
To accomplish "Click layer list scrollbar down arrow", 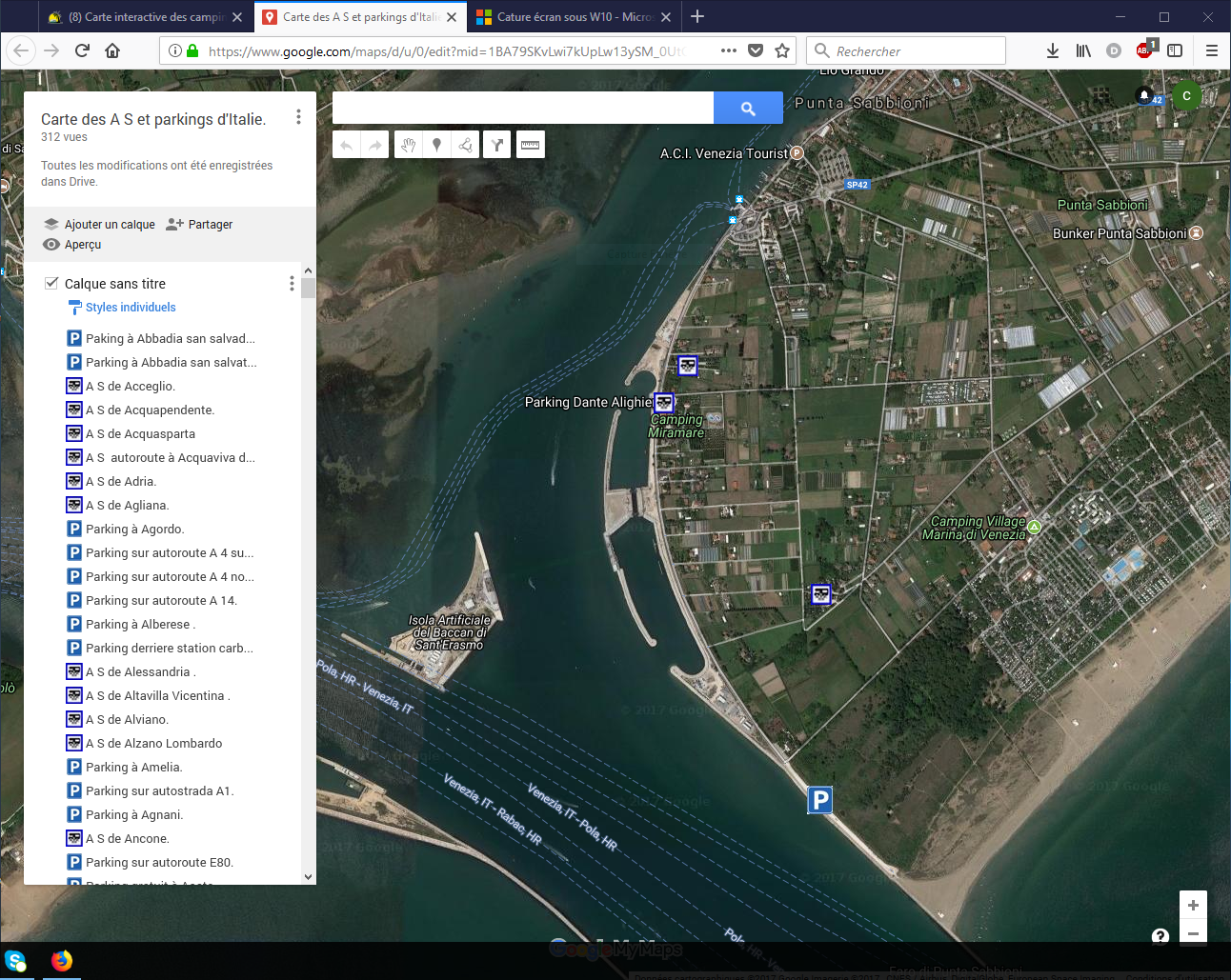I will (x=308, y=877).
